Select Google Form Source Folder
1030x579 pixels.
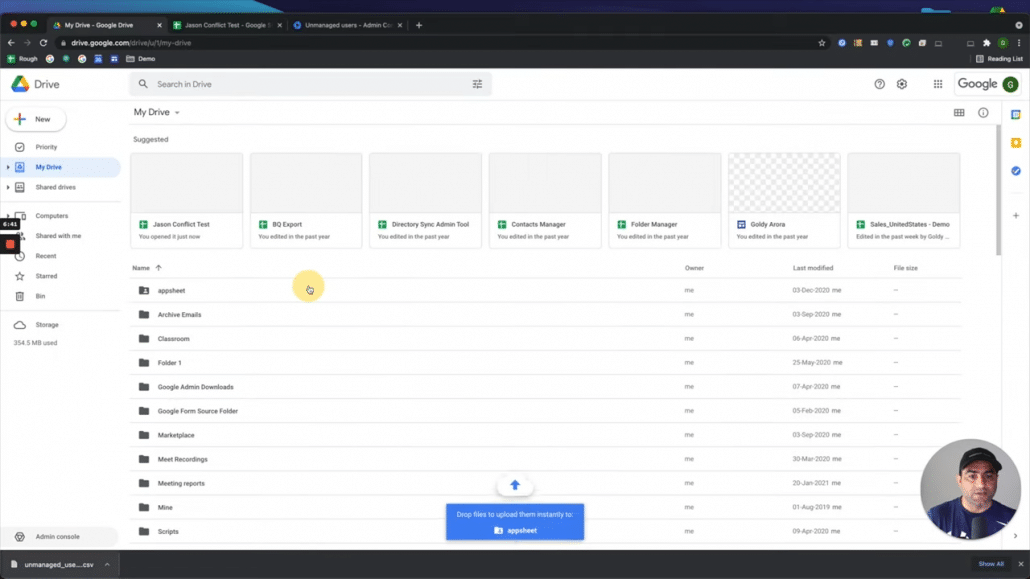[545, 411]
